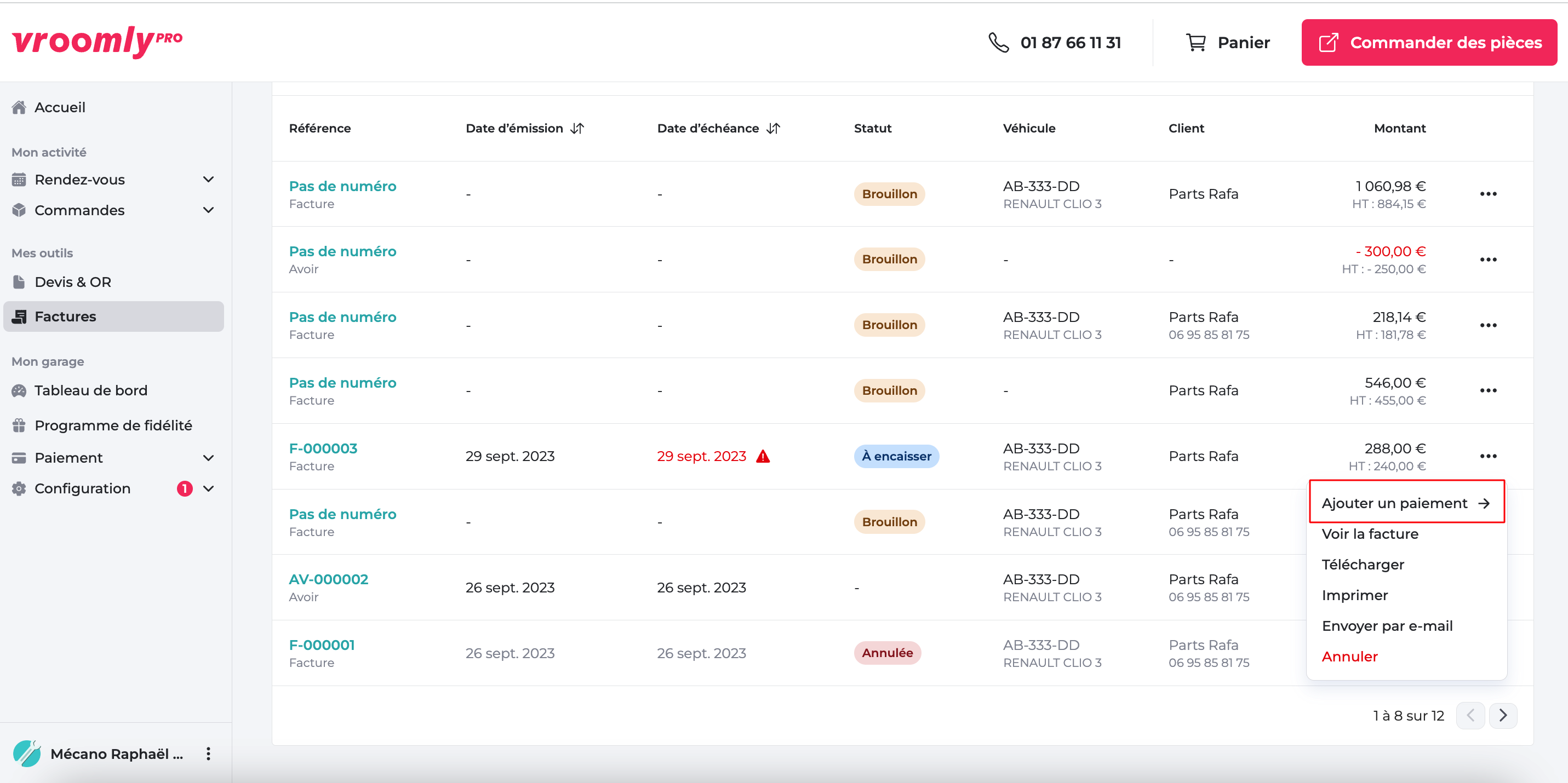
Task: Open invoice link AV-000002
Action: click(328, 579)
